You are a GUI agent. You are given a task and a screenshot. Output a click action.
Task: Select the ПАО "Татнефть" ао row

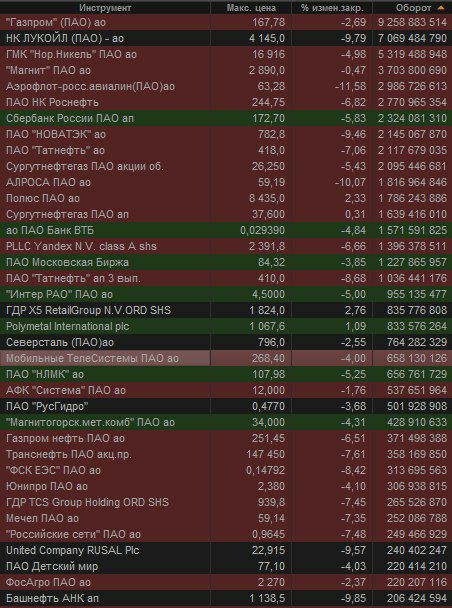pos(226,150)
